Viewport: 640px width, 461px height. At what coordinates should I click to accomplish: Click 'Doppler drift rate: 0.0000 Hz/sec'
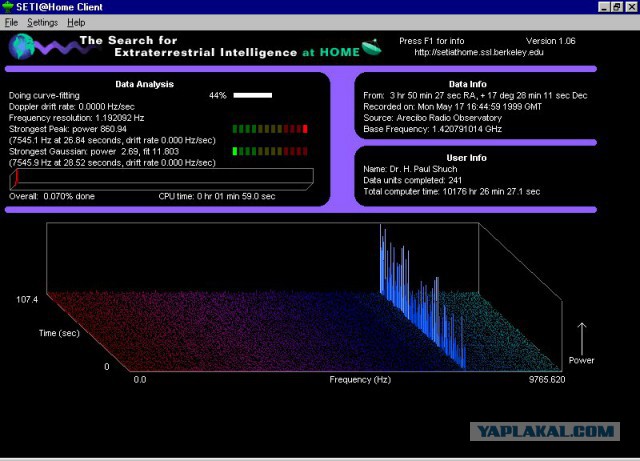tap(71, 107)
